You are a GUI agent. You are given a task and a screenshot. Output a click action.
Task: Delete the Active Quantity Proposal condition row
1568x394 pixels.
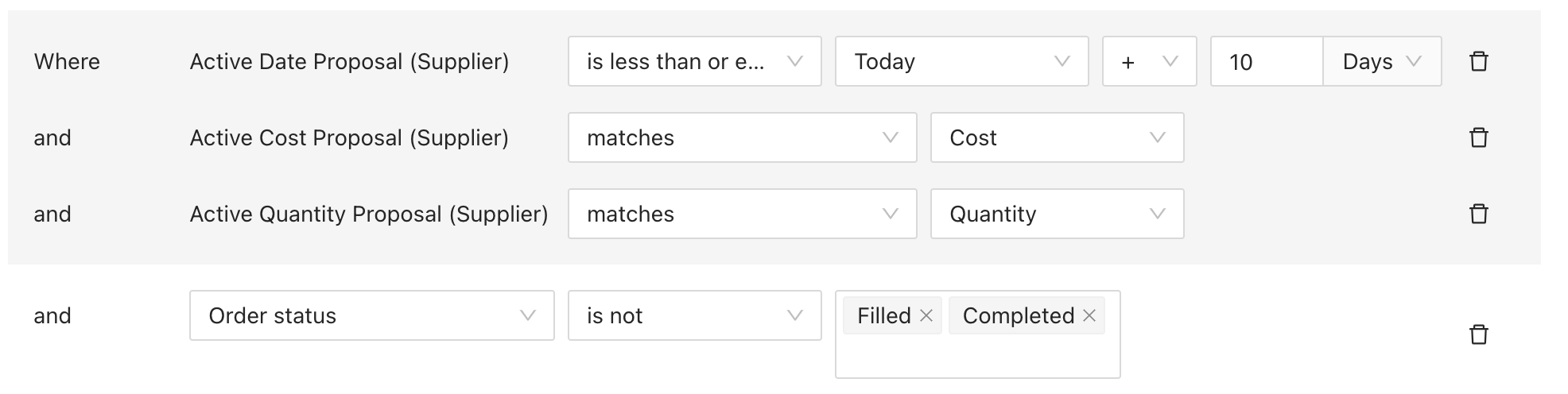pyautogui.click(x=1478, y=214)
